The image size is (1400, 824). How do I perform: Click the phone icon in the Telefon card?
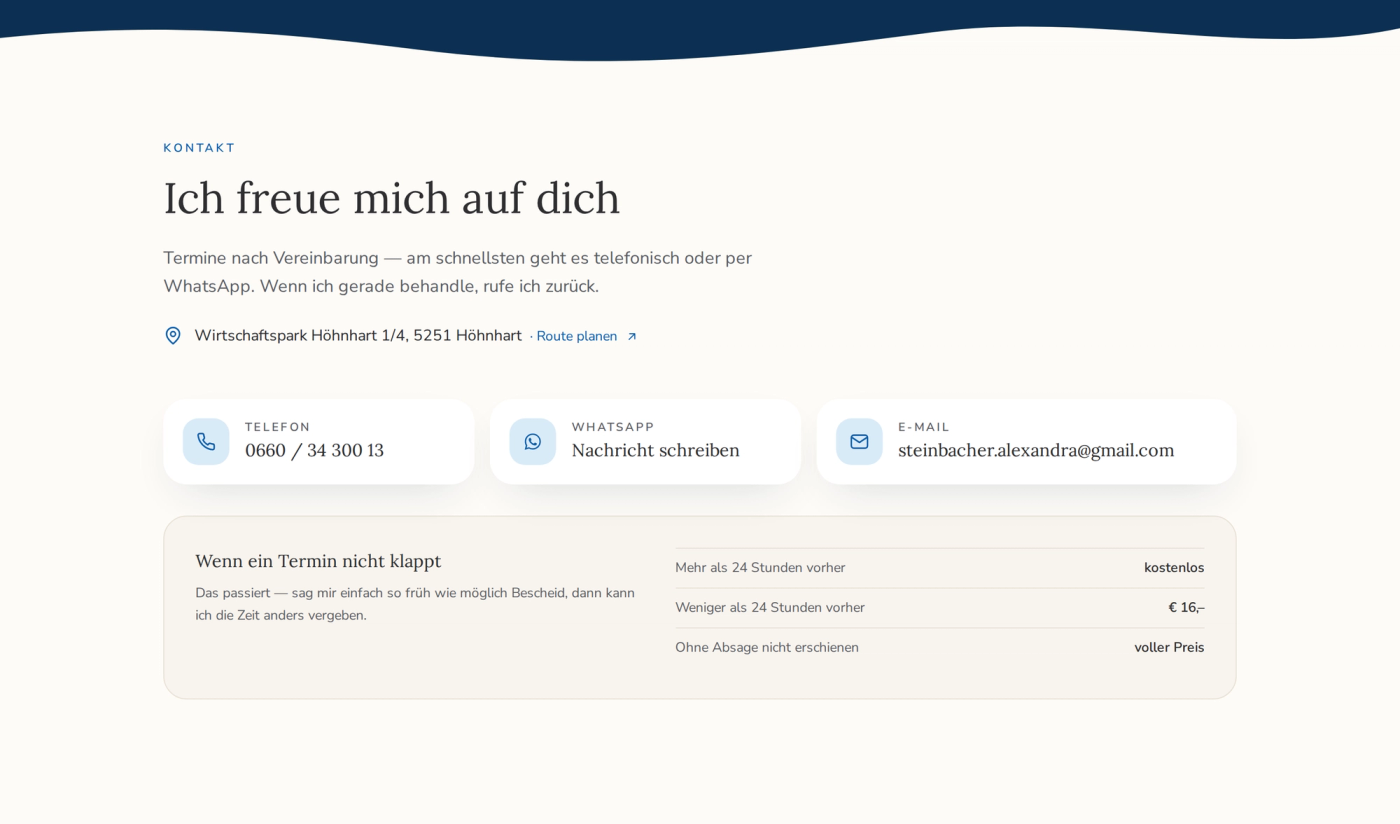pos(206,442)
